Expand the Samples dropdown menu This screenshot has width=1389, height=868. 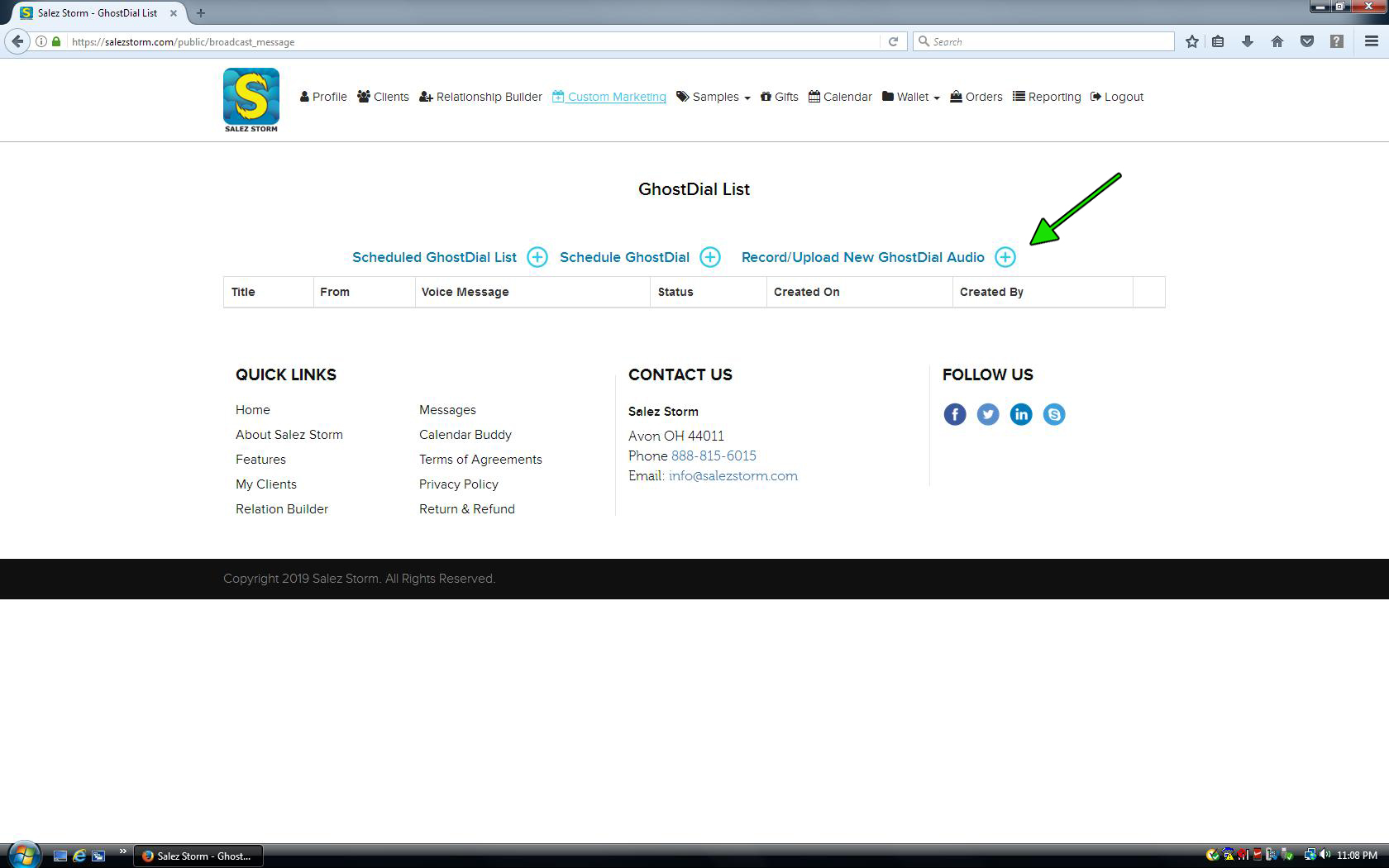tap(714, 97)
